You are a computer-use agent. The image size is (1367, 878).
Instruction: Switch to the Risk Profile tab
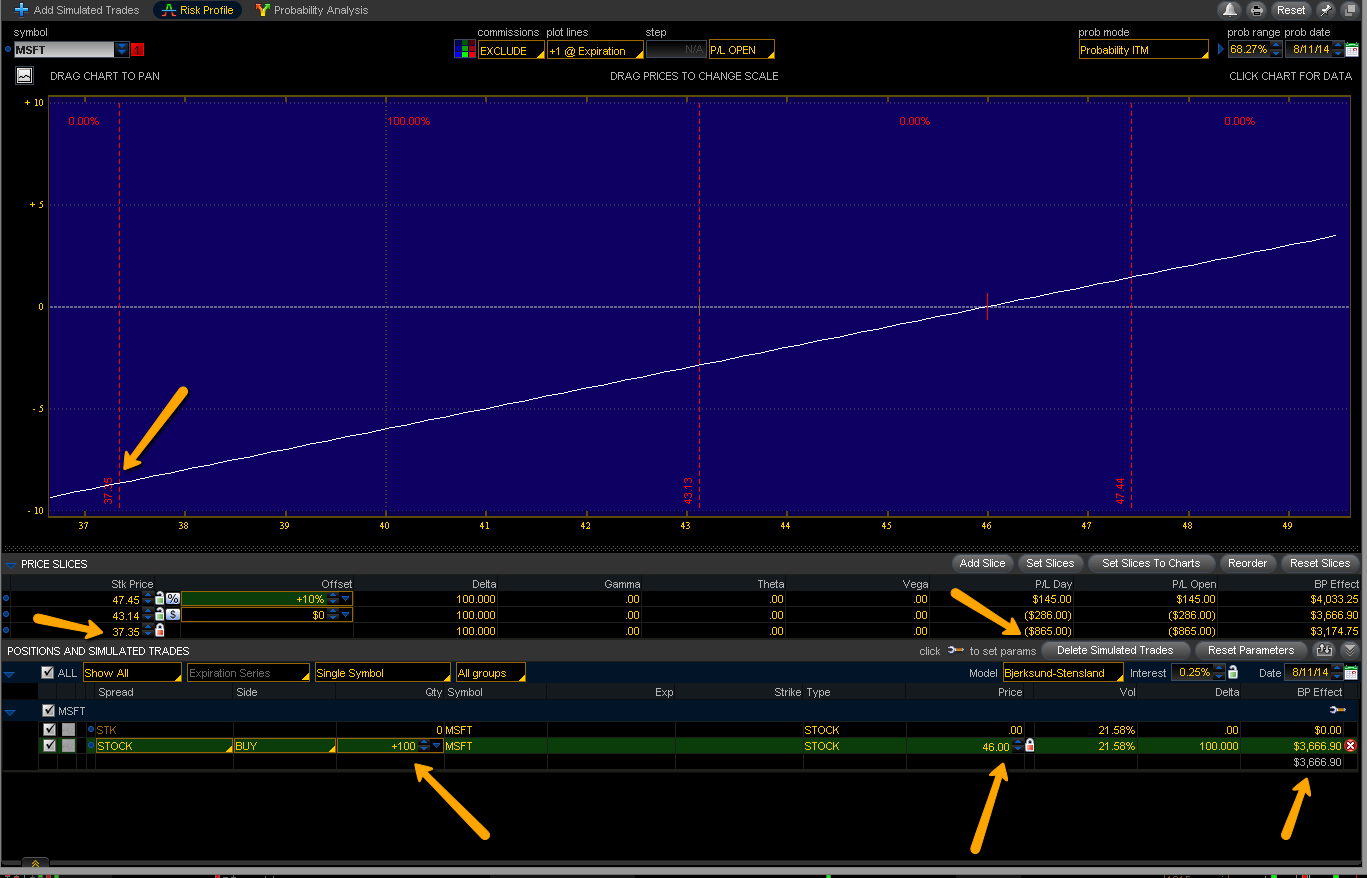click(197, 10)
